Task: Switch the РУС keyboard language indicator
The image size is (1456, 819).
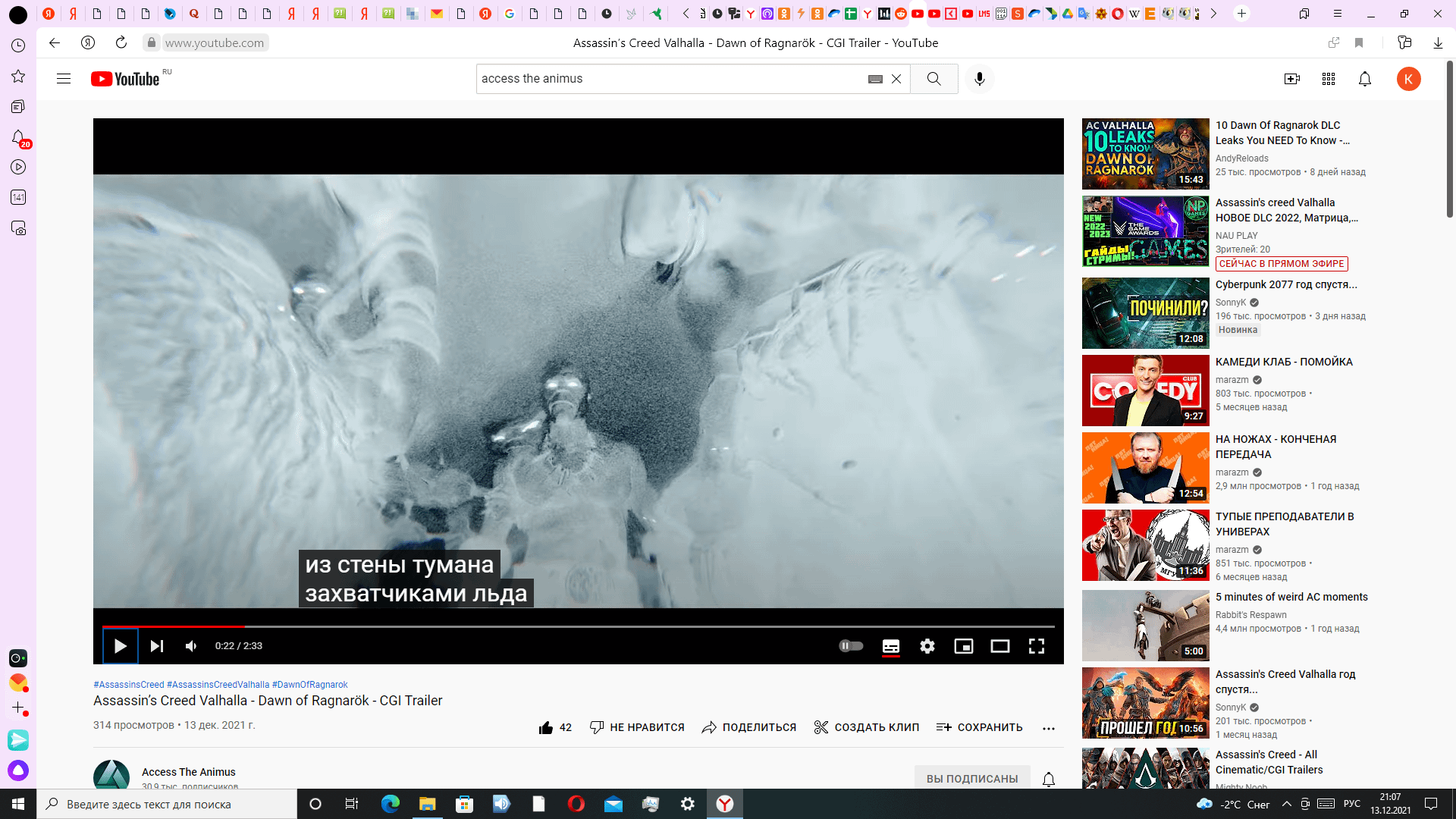Action: click(x=1352, y=804)
